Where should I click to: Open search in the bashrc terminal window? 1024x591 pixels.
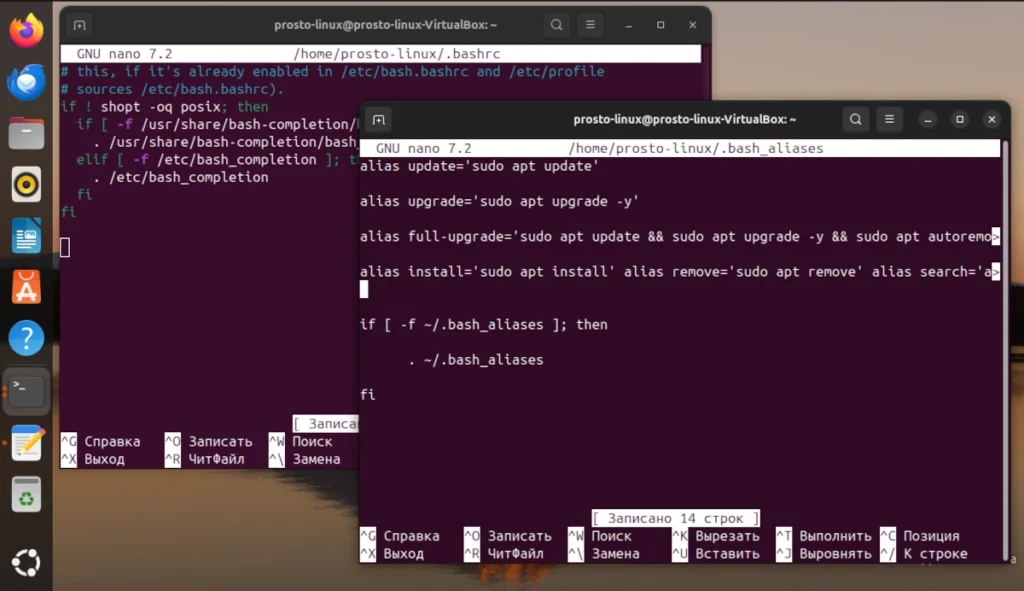[x=556, y=25]
